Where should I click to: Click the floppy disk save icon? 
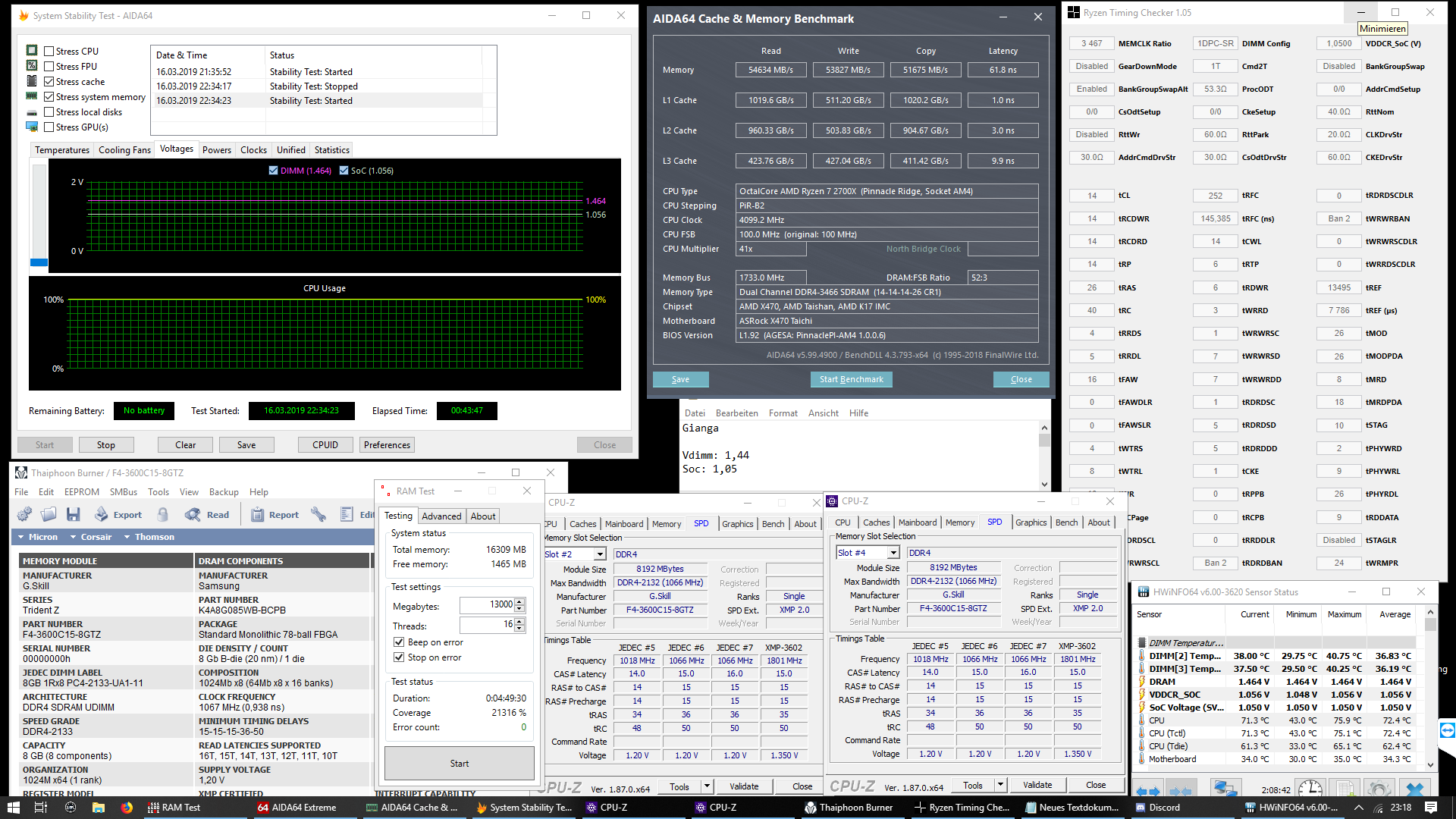click(73, 515)
